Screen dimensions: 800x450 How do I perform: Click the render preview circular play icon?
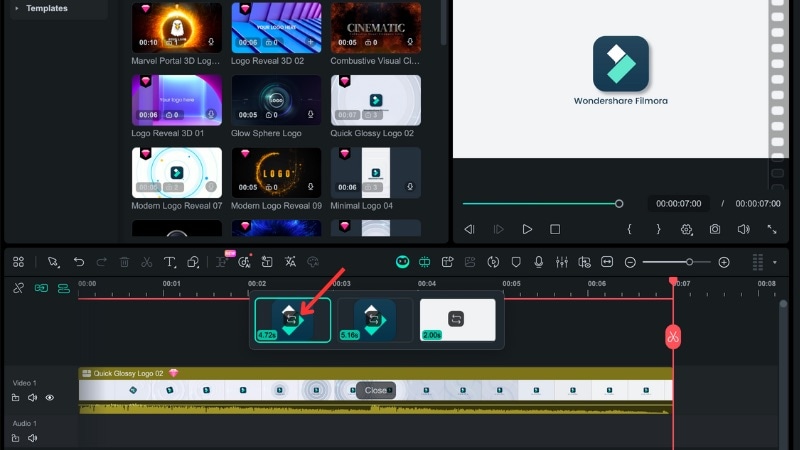493,262
